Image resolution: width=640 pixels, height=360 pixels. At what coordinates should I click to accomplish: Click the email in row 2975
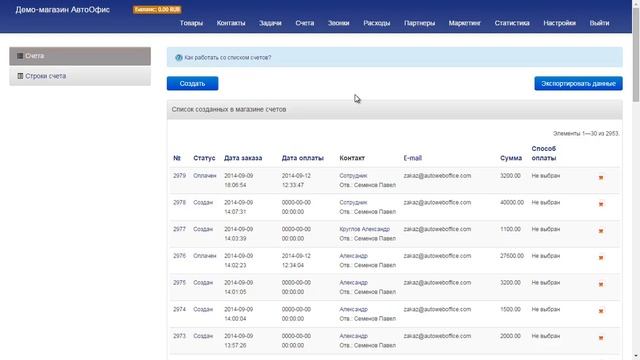pyautogui.click(x=437, y=282)
